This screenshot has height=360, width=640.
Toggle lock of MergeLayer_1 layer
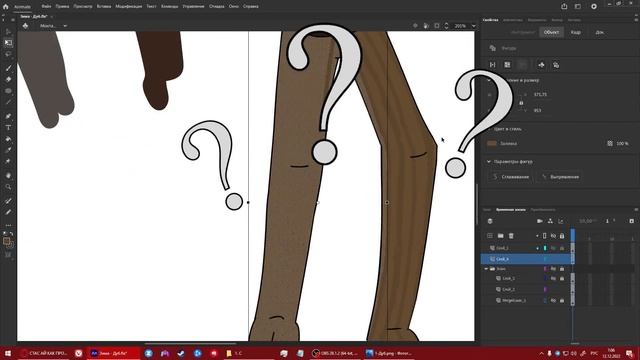pyautogui.click(x=562, y=300)
